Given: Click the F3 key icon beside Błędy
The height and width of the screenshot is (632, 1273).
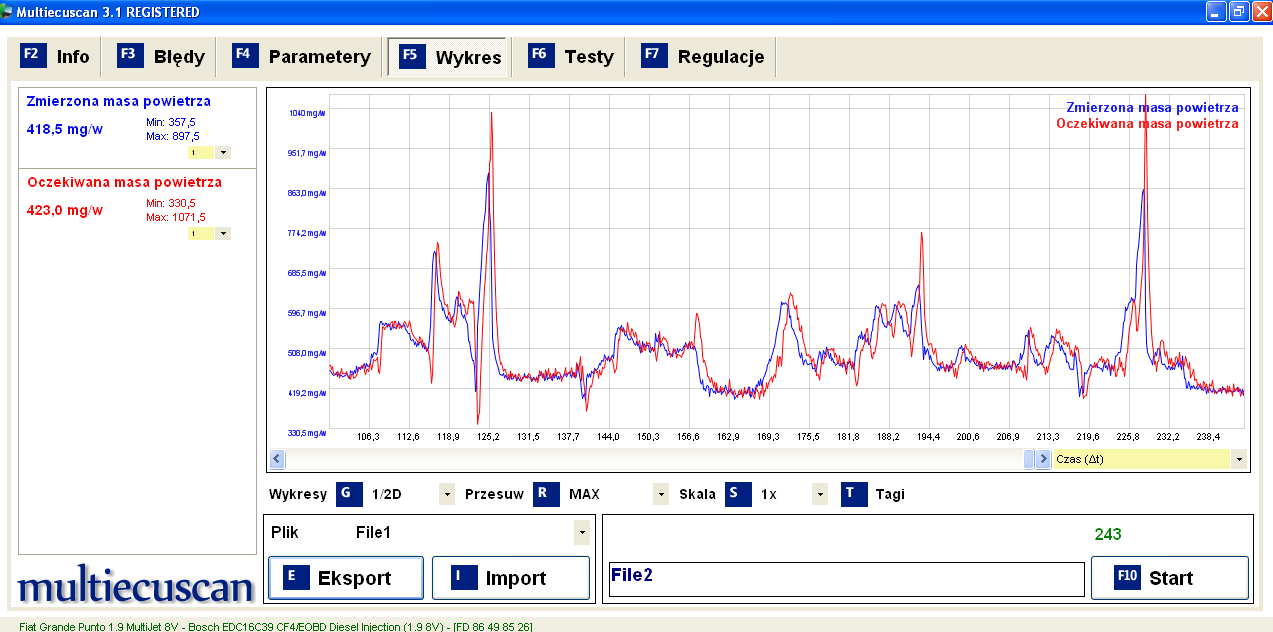Looking at the screenshot, I should point(131,55).
